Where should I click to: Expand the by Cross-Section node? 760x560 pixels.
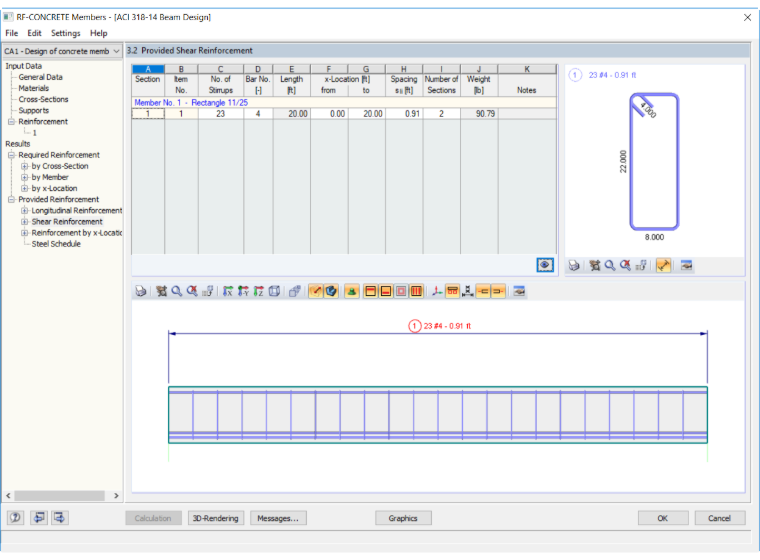[x=24, y=166]
